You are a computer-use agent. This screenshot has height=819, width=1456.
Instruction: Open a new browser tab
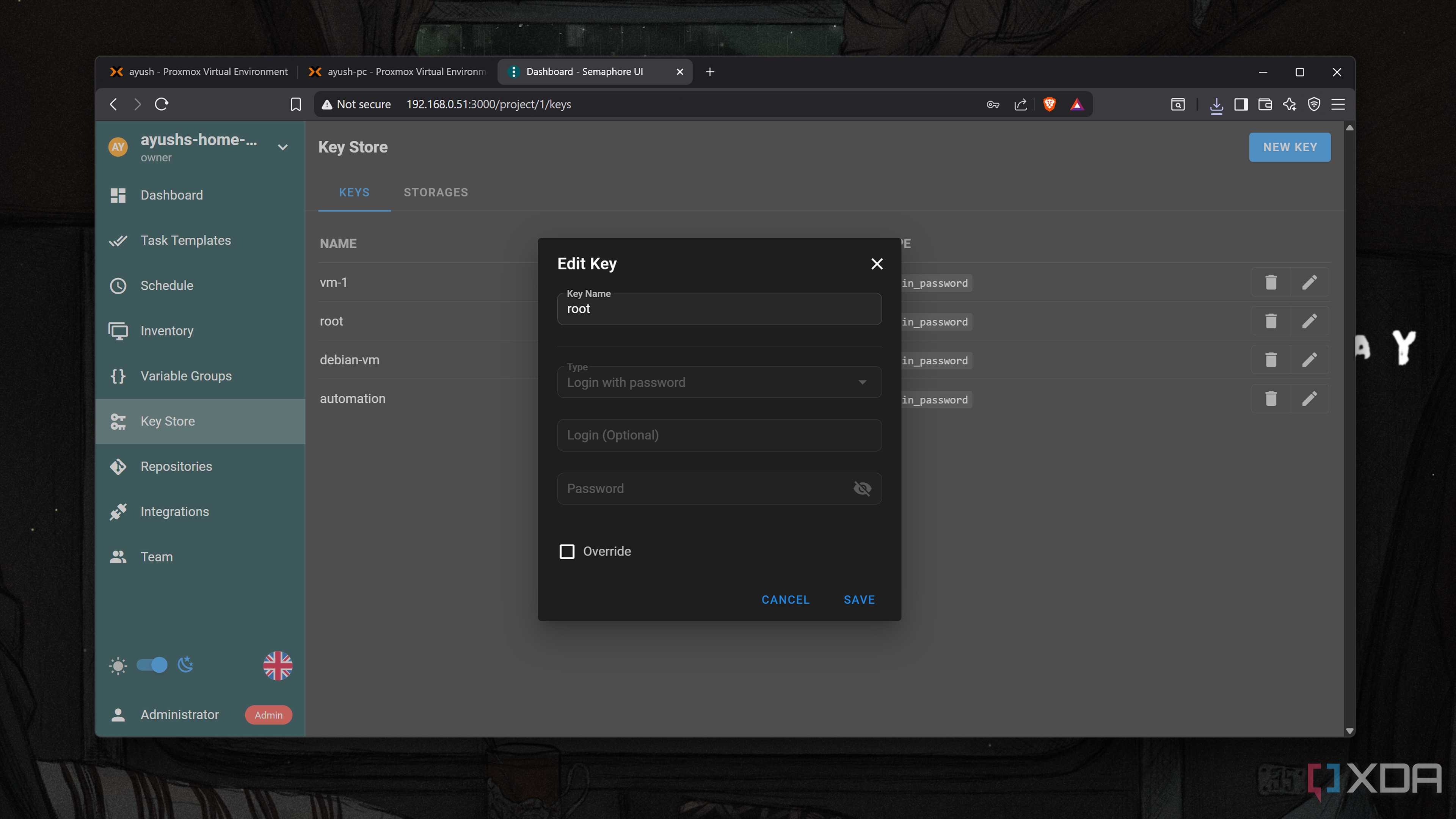(x=710, y=72)
